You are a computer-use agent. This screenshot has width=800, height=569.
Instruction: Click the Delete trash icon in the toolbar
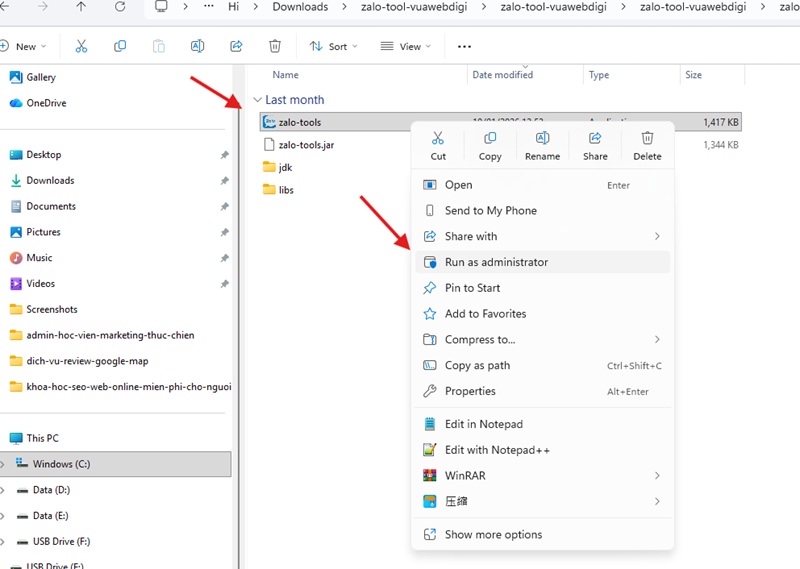(275, 46)
